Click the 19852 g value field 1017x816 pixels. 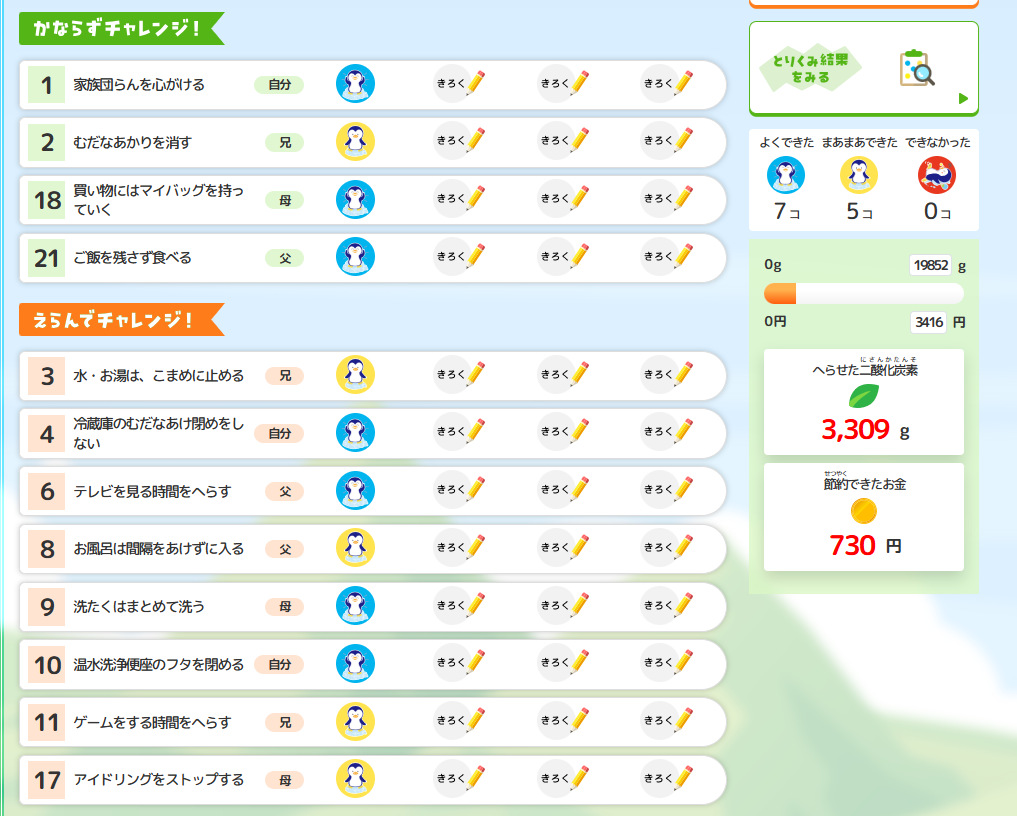[x=930, y=266]
